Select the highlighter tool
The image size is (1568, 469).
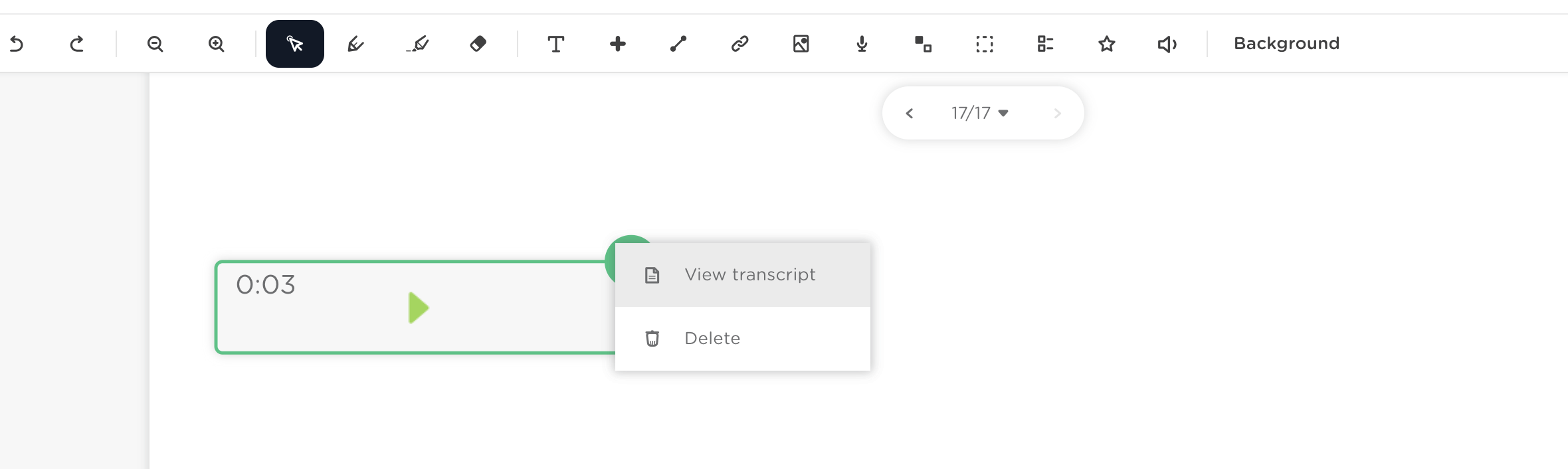point(417,44)
